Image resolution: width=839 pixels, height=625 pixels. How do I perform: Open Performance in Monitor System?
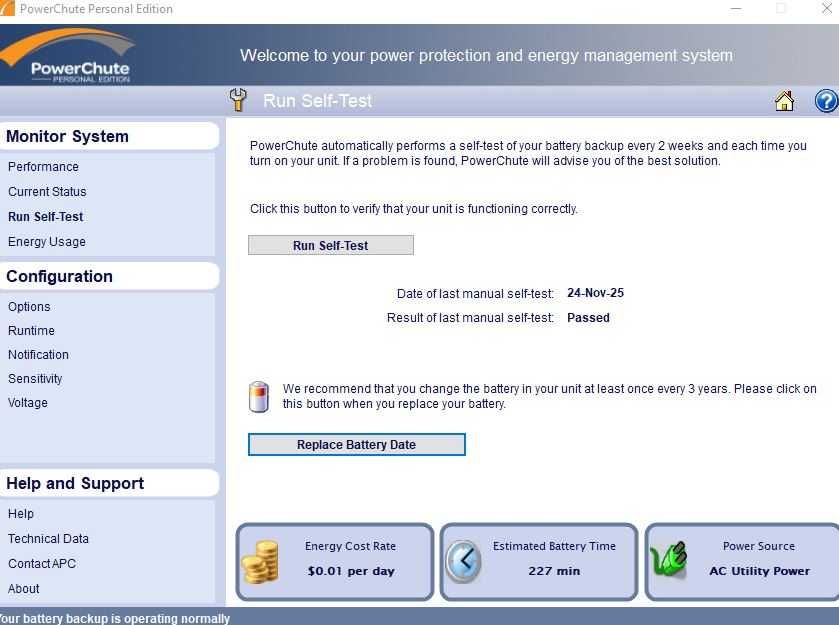(43, 167)
